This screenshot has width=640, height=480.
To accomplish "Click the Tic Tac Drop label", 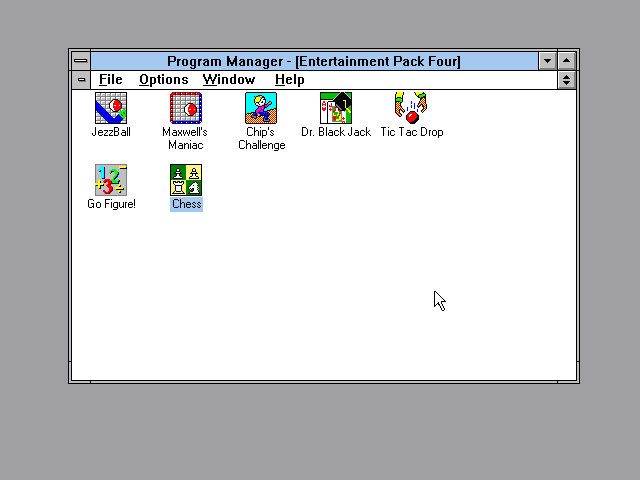I will point(412,132).
